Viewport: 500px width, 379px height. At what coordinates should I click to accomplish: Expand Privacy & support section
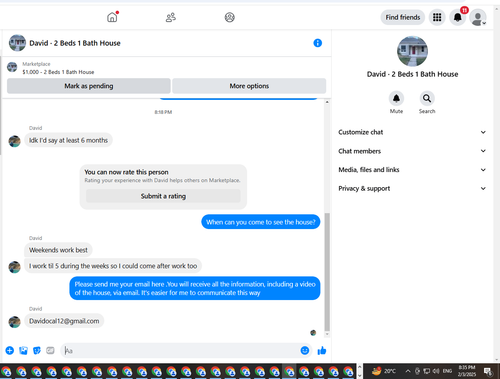412,188
